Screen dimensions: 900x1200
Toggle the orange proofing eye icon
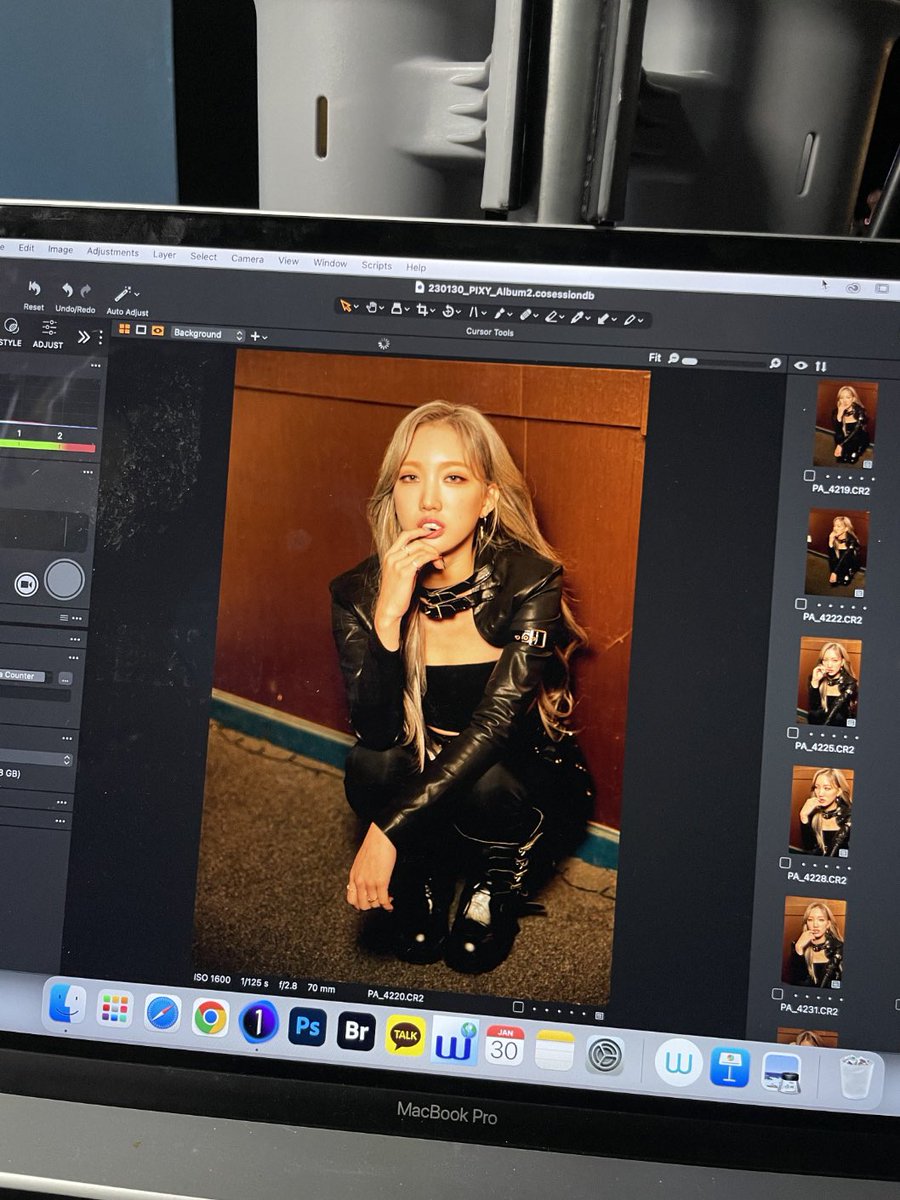pyautogui.click(x=157, y=330)
